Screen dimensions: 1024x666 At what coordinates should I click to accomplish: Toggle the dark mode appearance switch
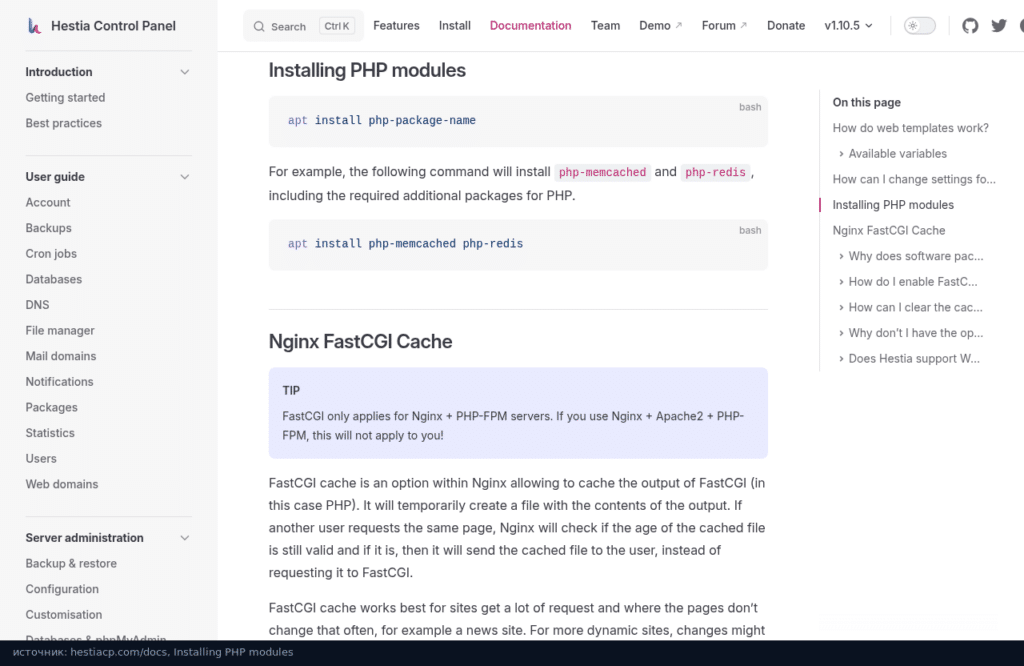click(x=920, y=25)
